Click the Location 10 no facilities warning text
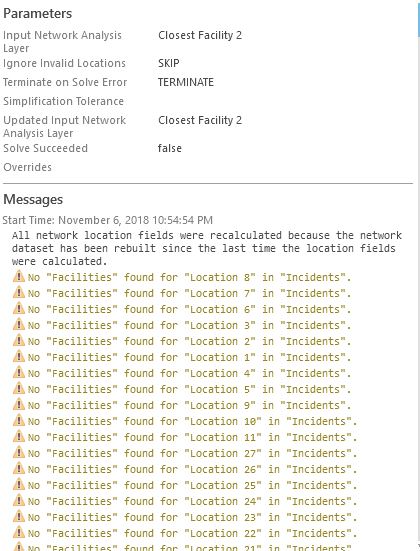This screenshot has width=420, height=551. [x=192, y=421]
